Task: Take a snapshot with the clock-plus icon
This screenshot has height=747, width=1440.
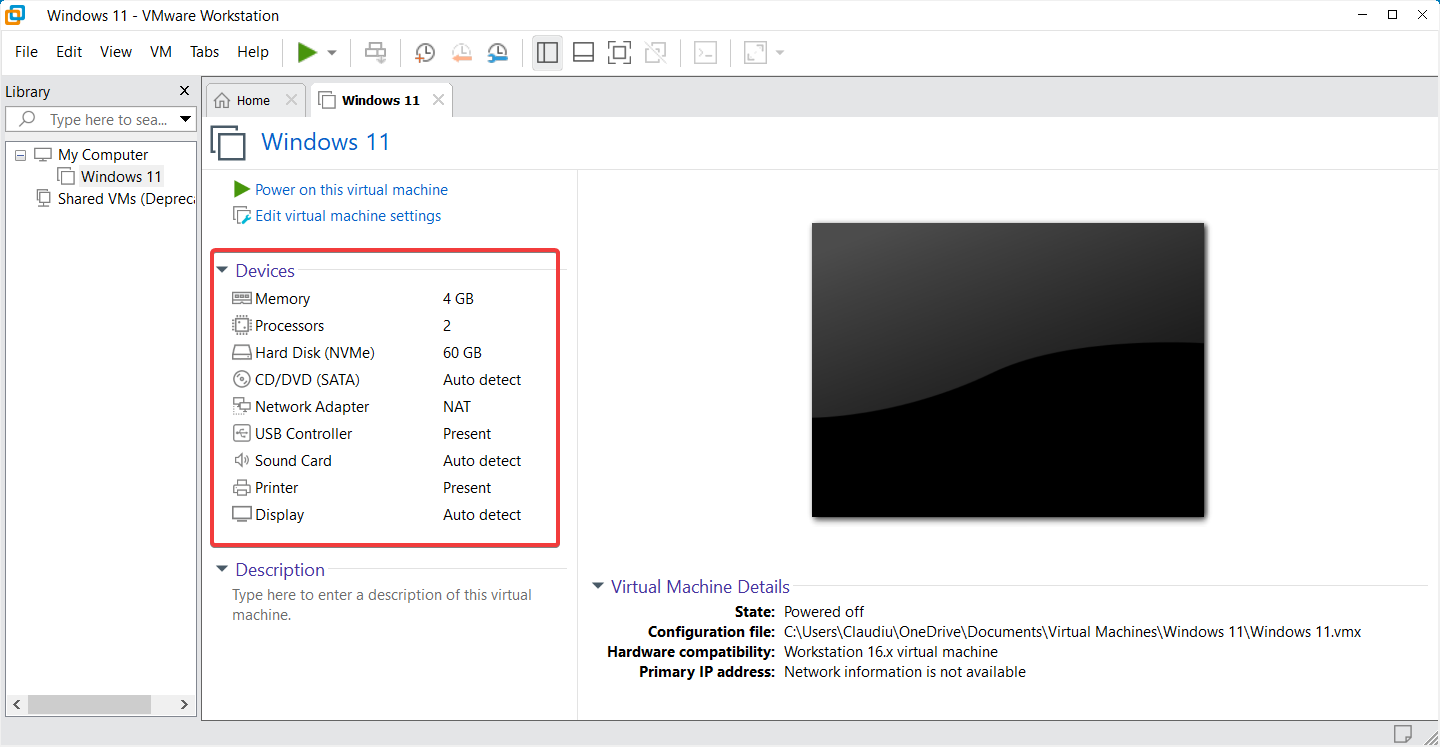Action: tap(425, 52)
